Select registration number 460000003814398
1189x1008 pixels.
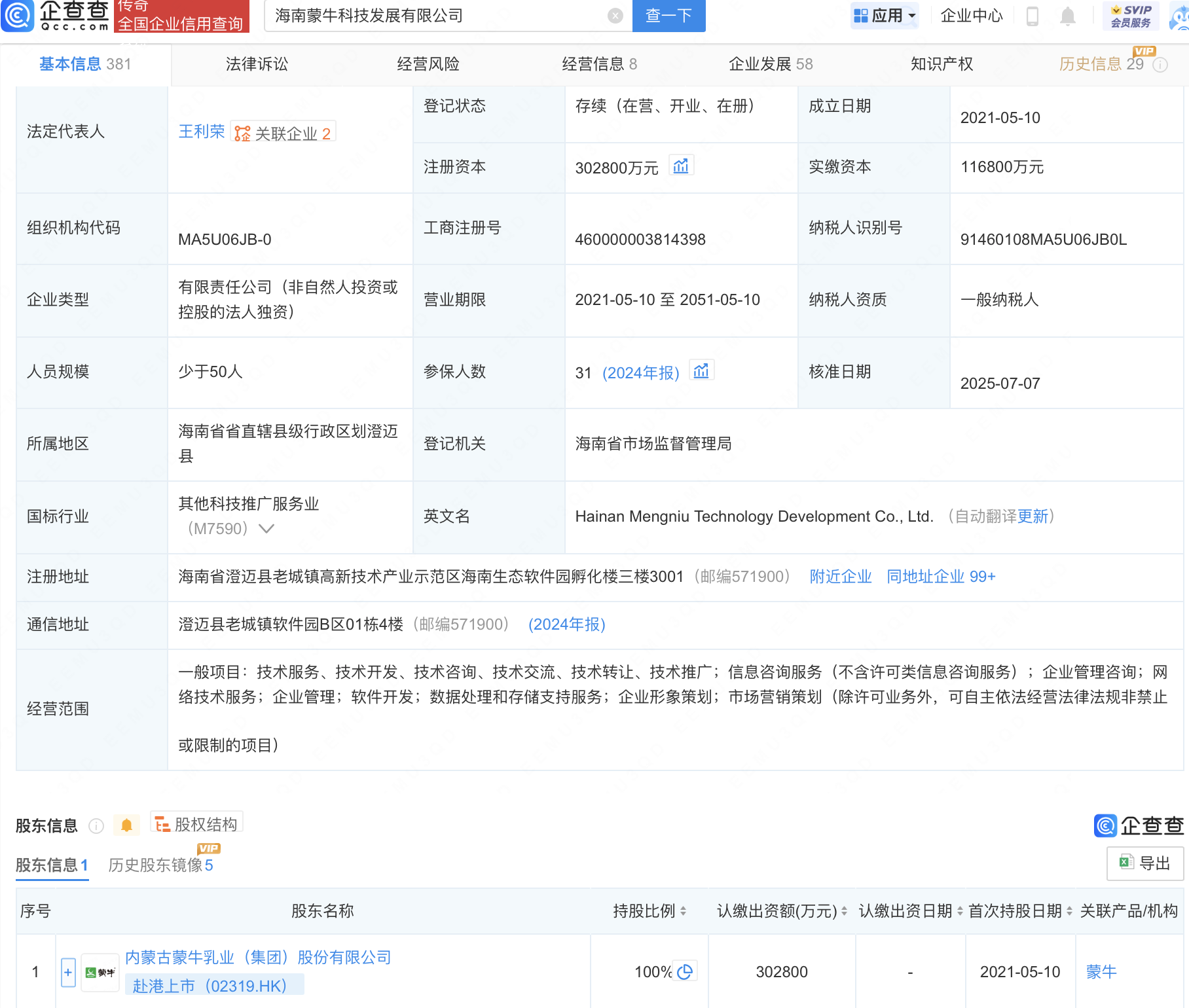click(x=640, y=240)
